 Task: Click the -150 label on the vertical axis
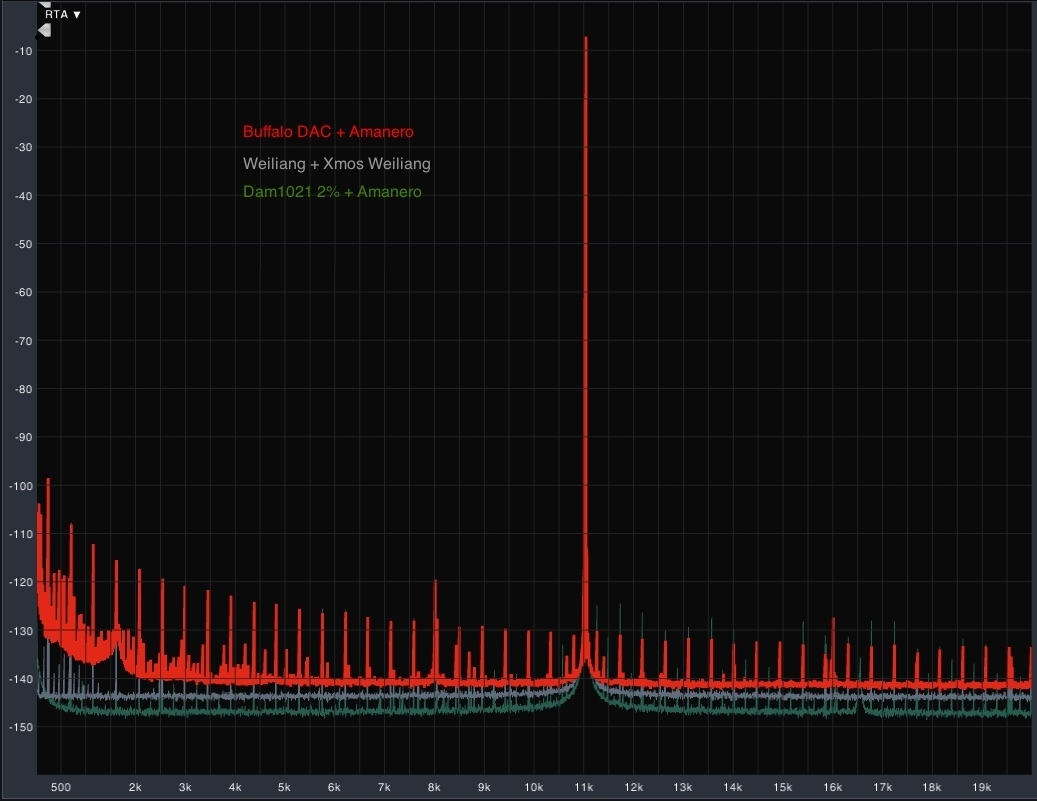click(x=22, y=727)
